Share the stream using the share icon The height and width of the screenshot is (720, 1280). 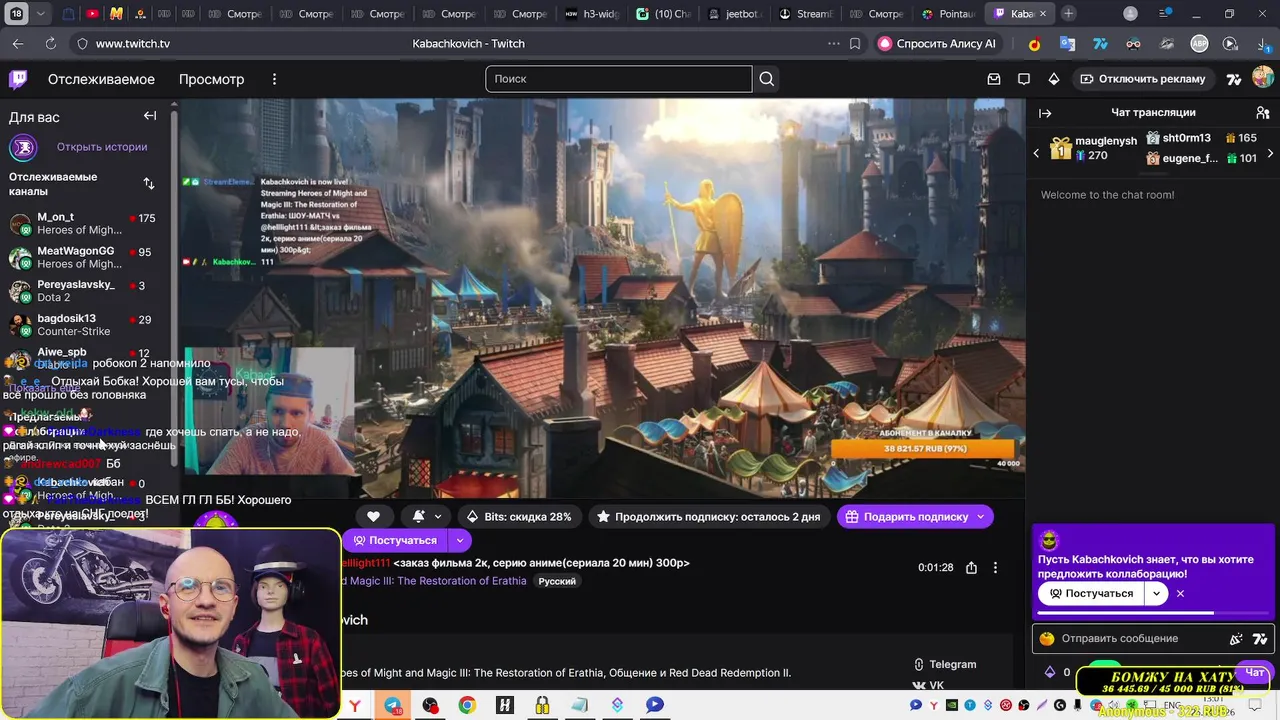[x=971, y=567]
